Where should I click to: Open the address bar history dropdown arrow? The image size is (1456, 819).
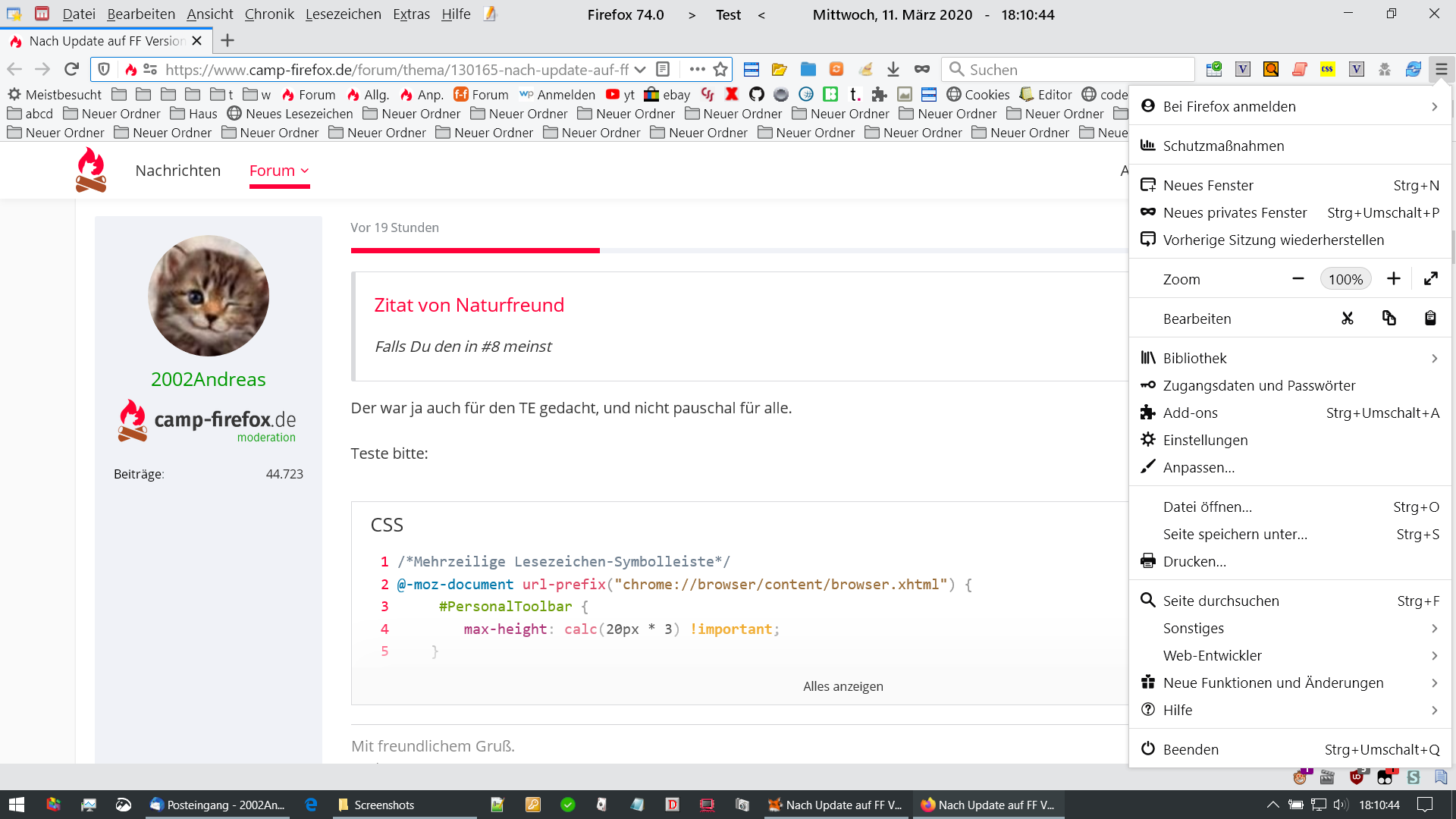(x=640, y=70)
